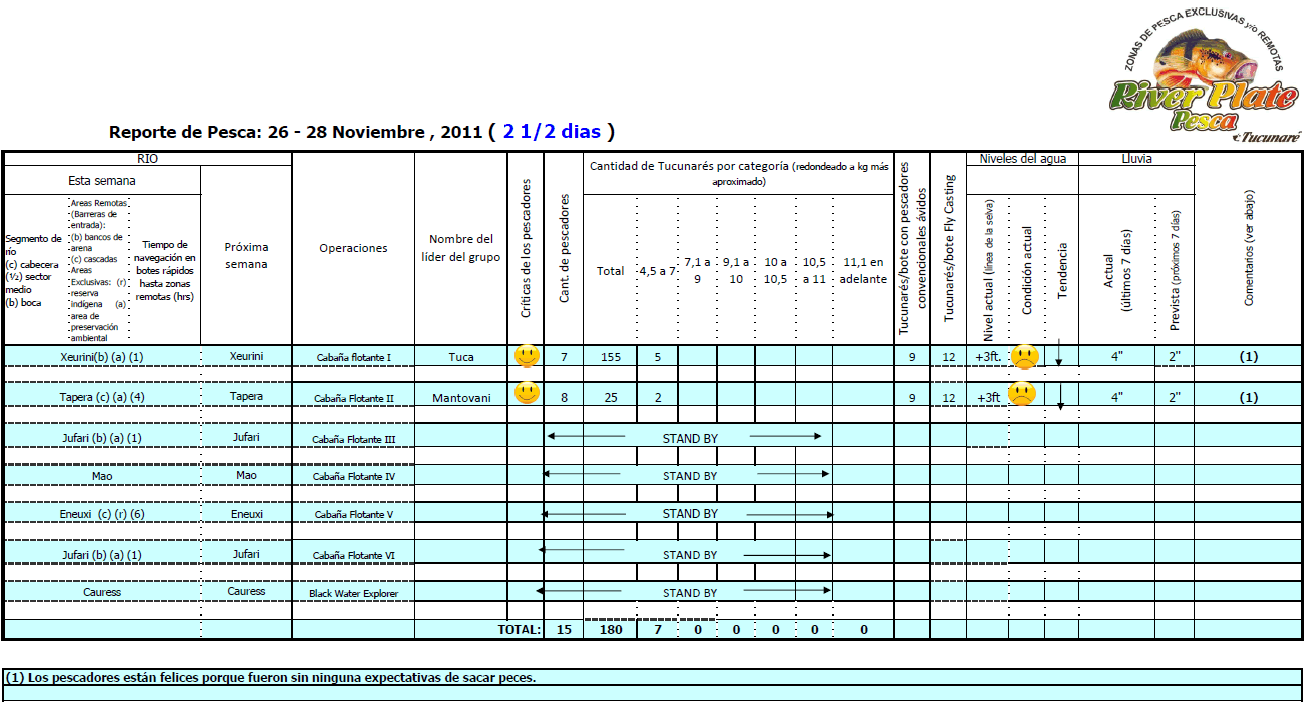Screen dimensions: 1306x708
Task: Click the "(1)" comment reference in Xeurini row
Action: (x=1248, y=357)
